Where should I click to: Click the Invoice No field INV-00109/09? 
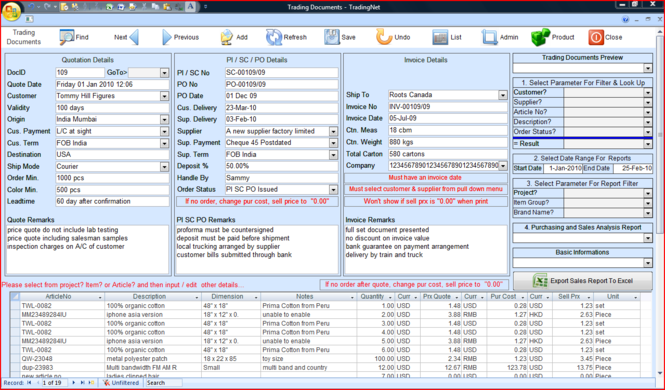pos(448,107)
